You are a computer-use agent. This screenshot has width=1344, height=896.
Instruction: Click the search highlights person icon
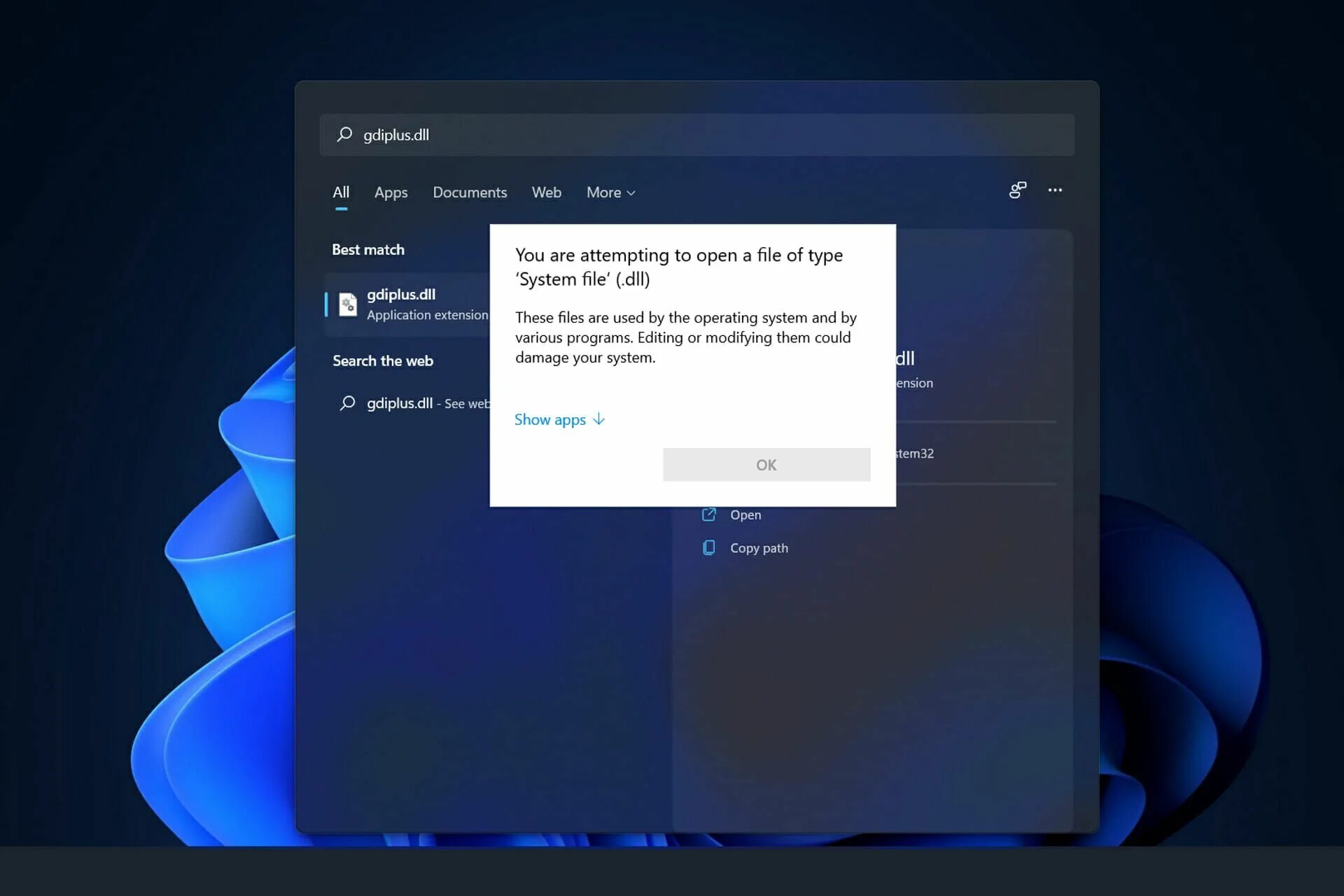pos(1017,190)
